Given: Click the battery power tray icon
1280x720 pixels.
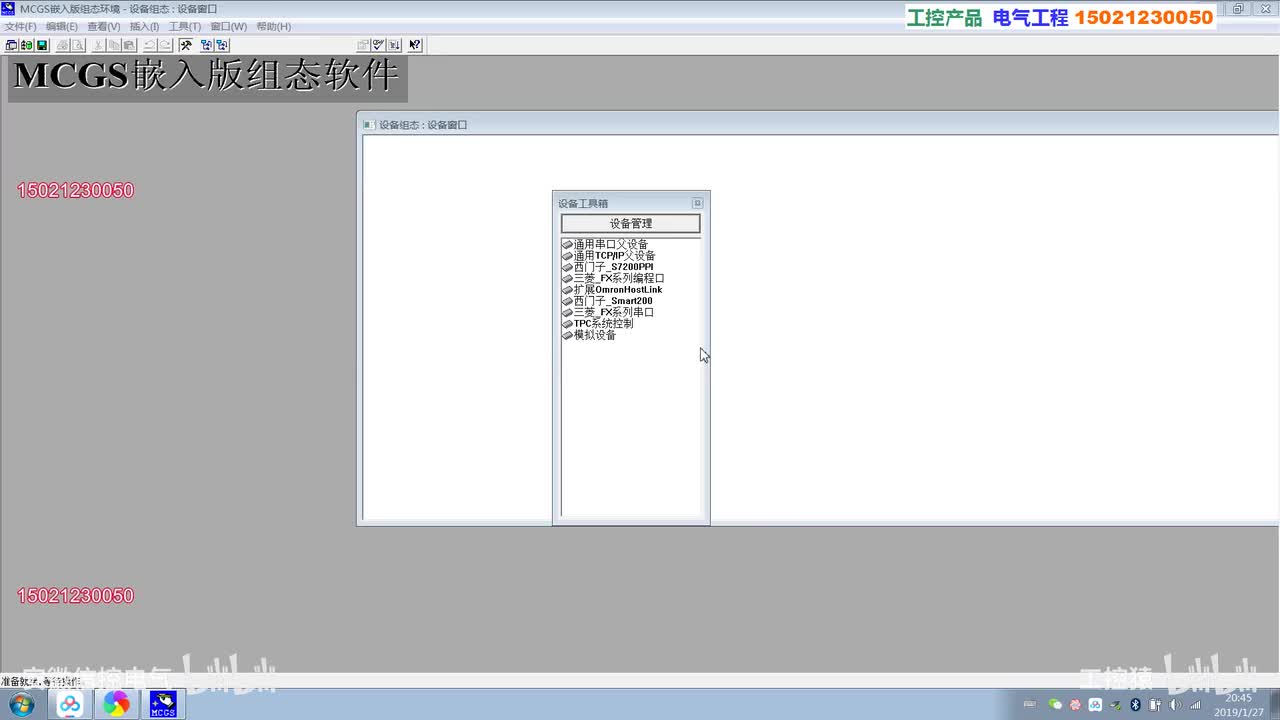Looking at the screenshot, I should coord(1155,705).
